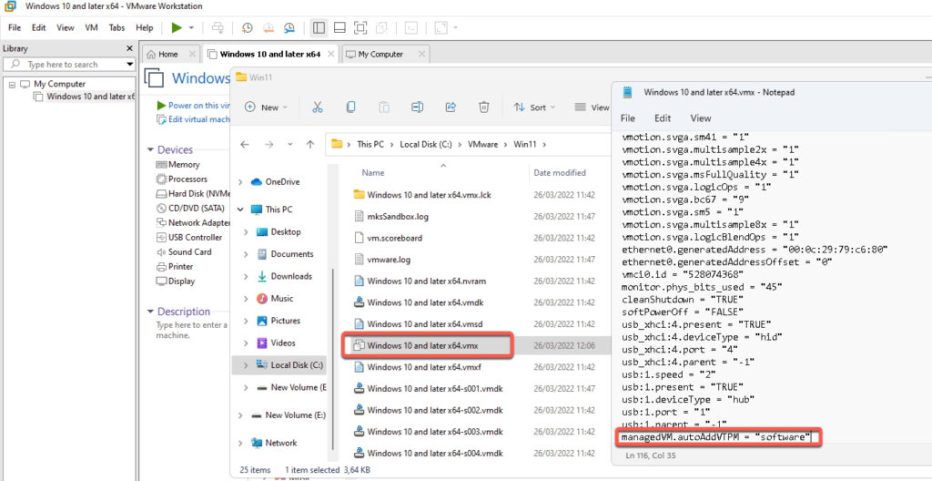Image resolution: width=932 pixels, height=481 pixels.
Task: Open the power options dropdown arrow
Action: (x=191, y=28)
